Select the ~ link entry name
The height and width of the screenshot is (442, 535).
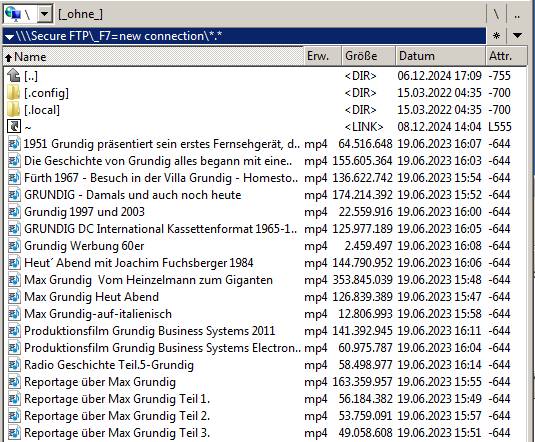(x=28, y=128)
